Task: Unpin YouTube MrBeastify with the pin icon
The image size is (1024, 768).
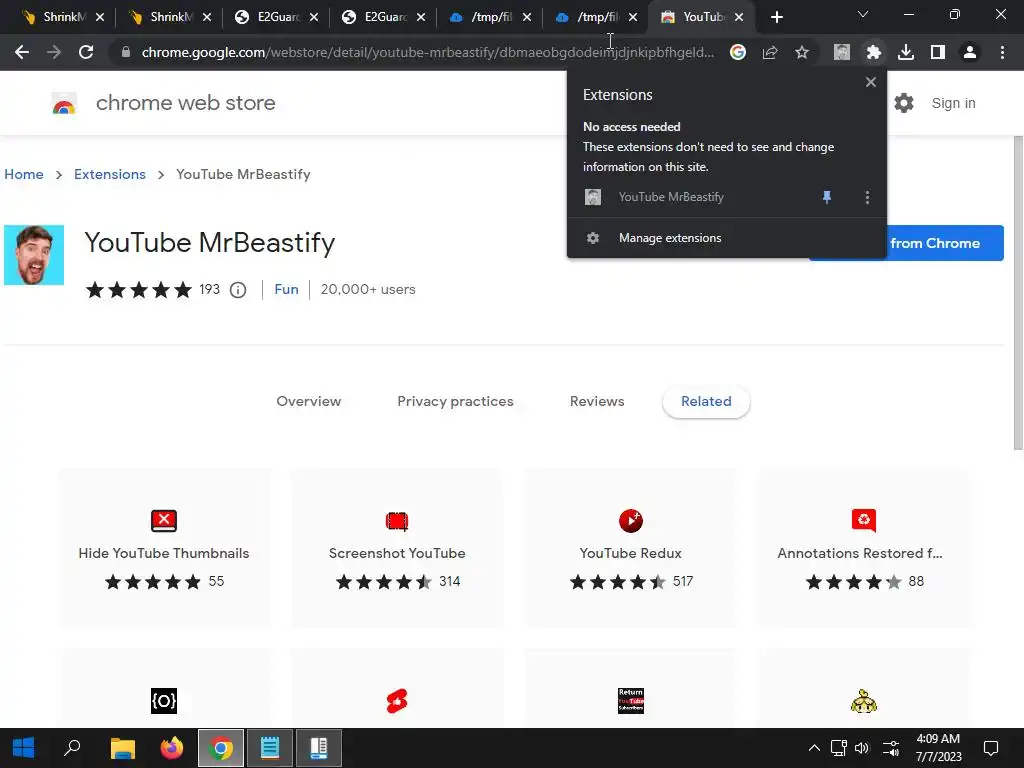Action: click(827, 197)
